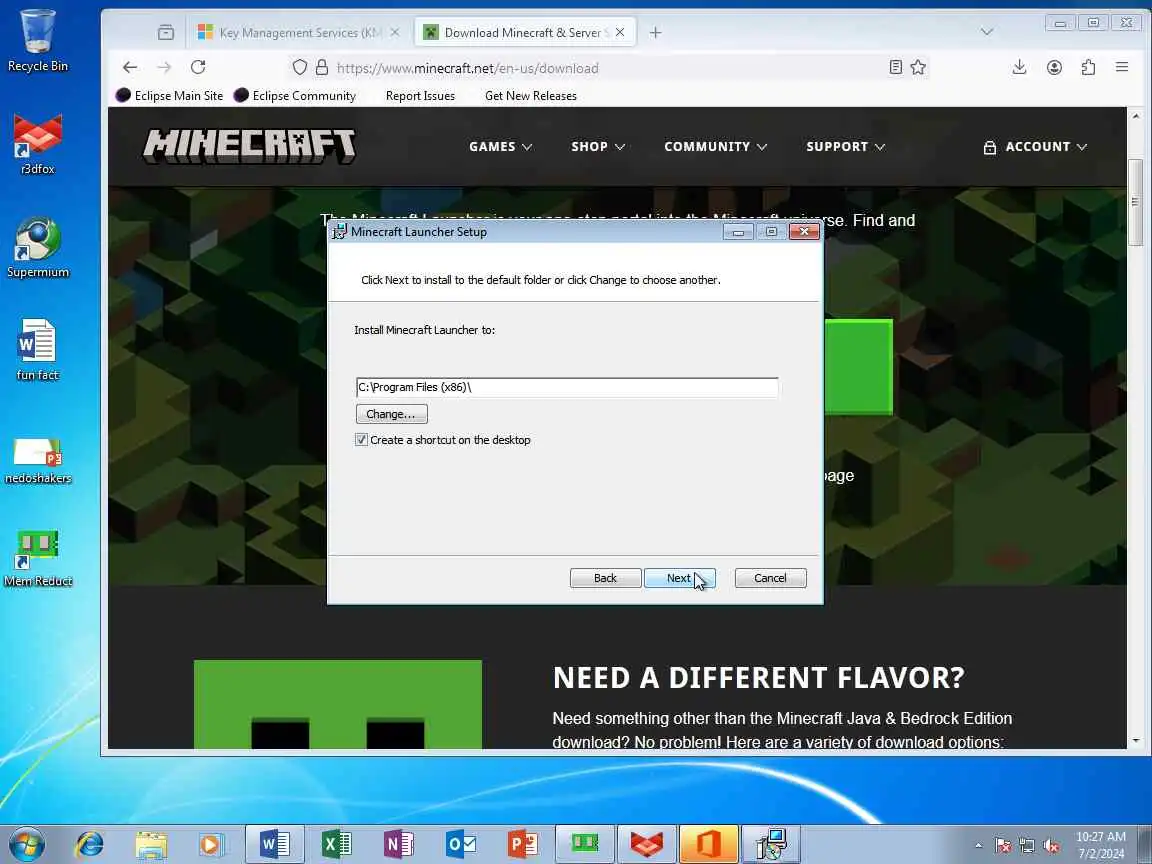Open Word from taskbar
1152x864 pixels.
(275, 844)
